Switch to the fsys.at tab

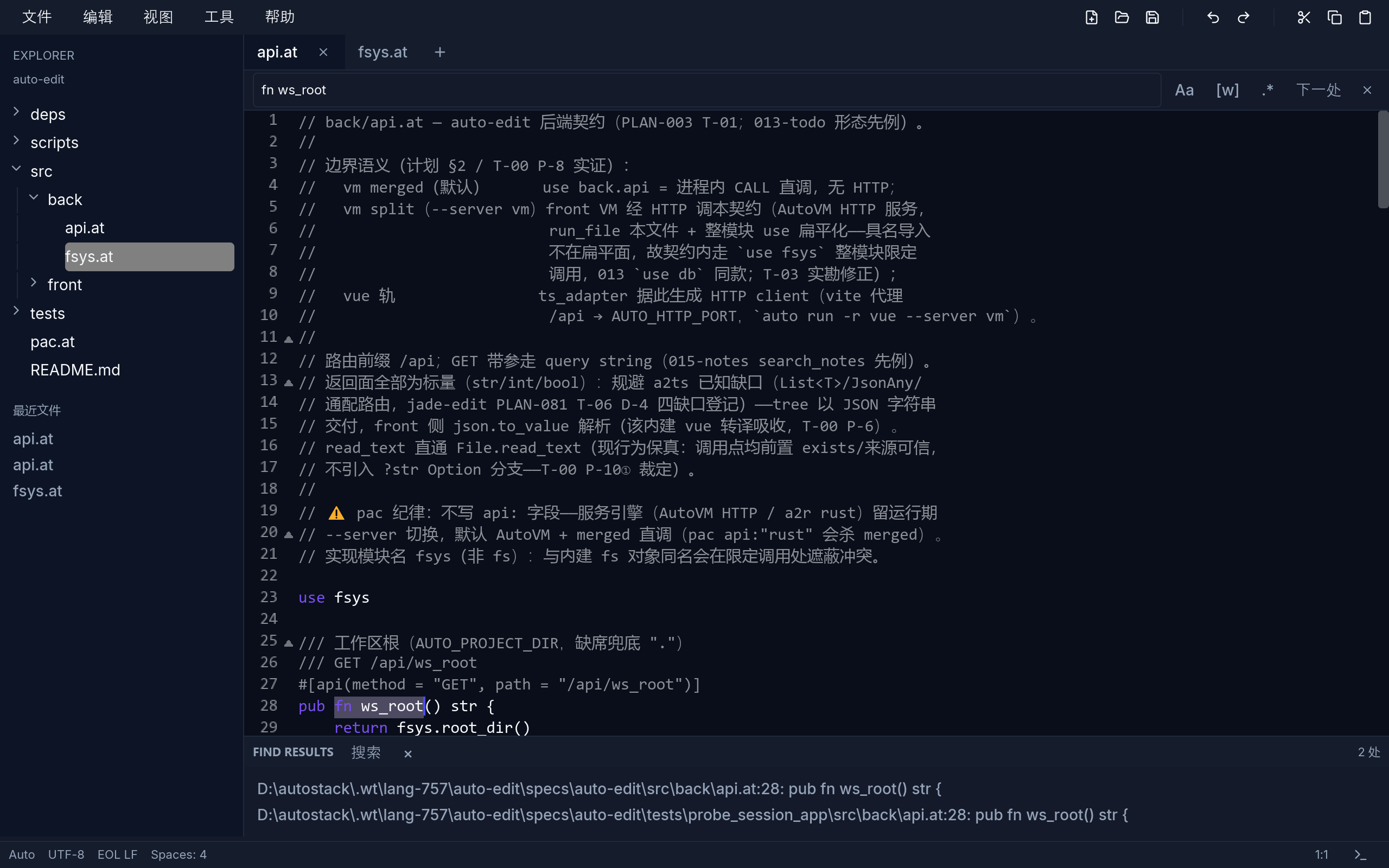(x=383, y=52)
